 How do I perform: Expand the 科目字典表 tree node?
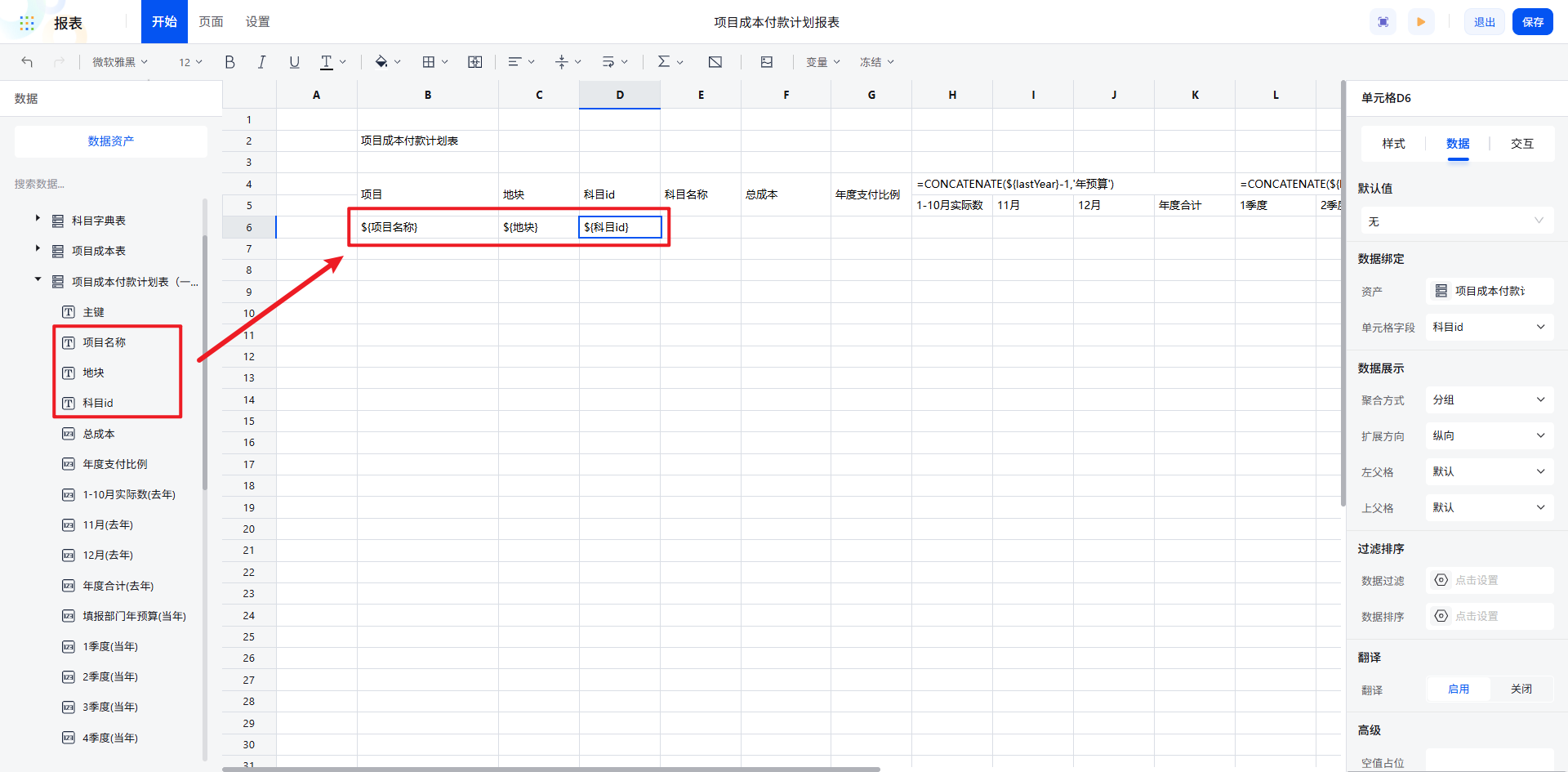click(x=38, y=219)
